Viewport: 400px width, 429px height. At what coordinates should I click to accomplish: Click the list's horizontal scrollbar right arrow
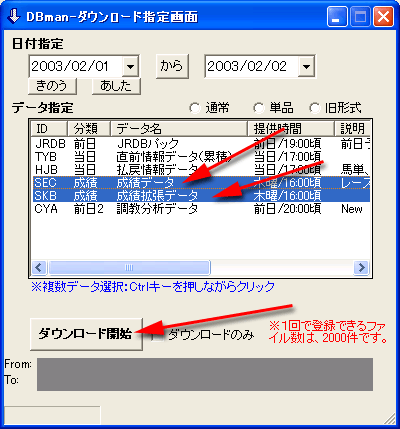click(361, 267)
